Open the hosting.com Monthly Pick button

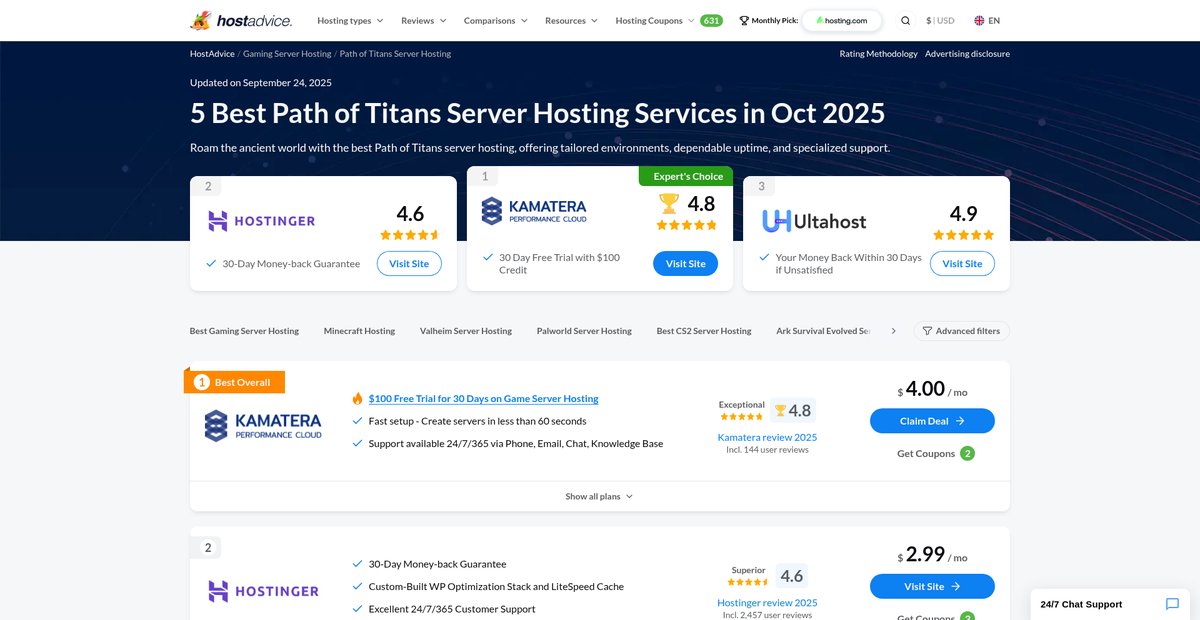pos(841,20)
